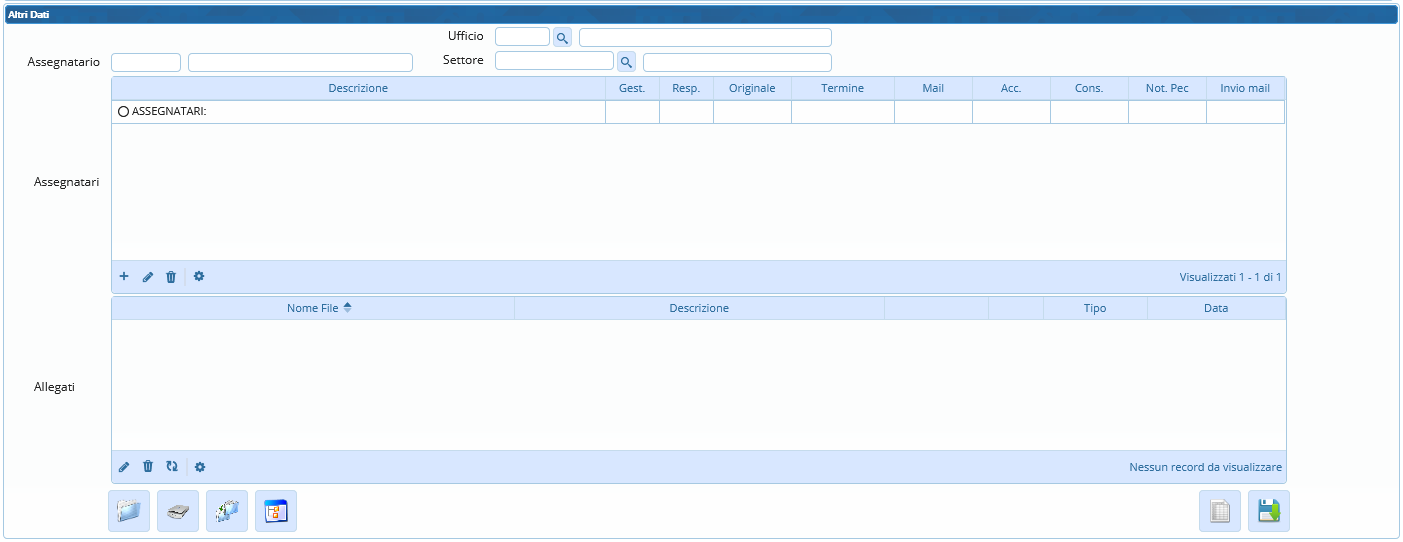Click the scanner icon button

click(x=178, y=511)
